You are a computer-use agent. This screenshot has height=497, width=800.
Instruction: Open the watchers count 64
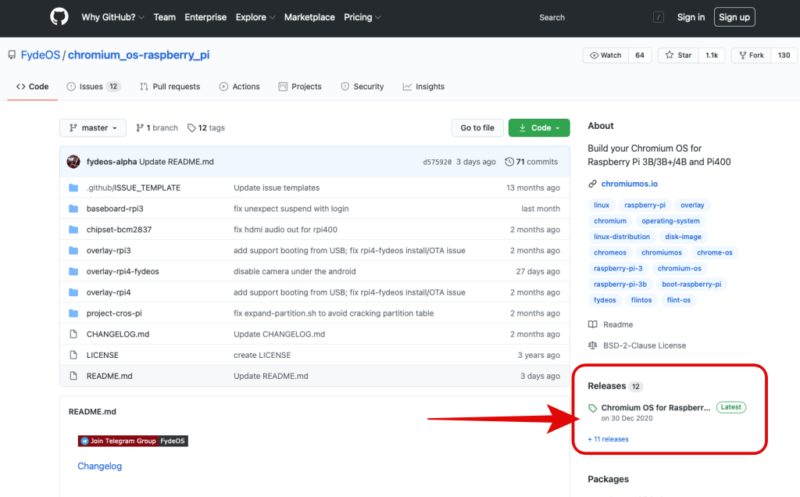pos(640,55)
